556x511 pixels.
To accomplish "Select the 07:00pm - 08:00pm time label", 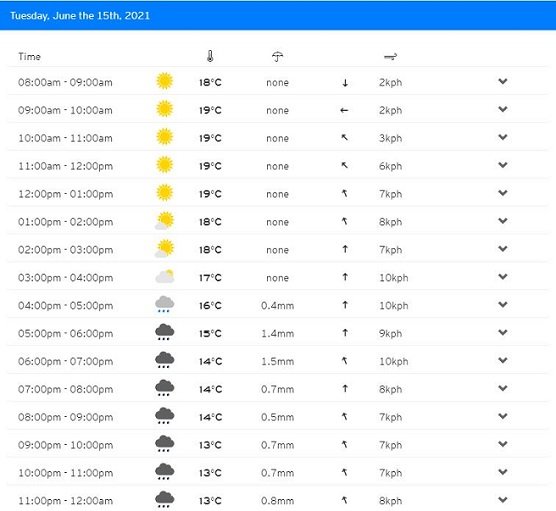I will [x=66, y=389].
